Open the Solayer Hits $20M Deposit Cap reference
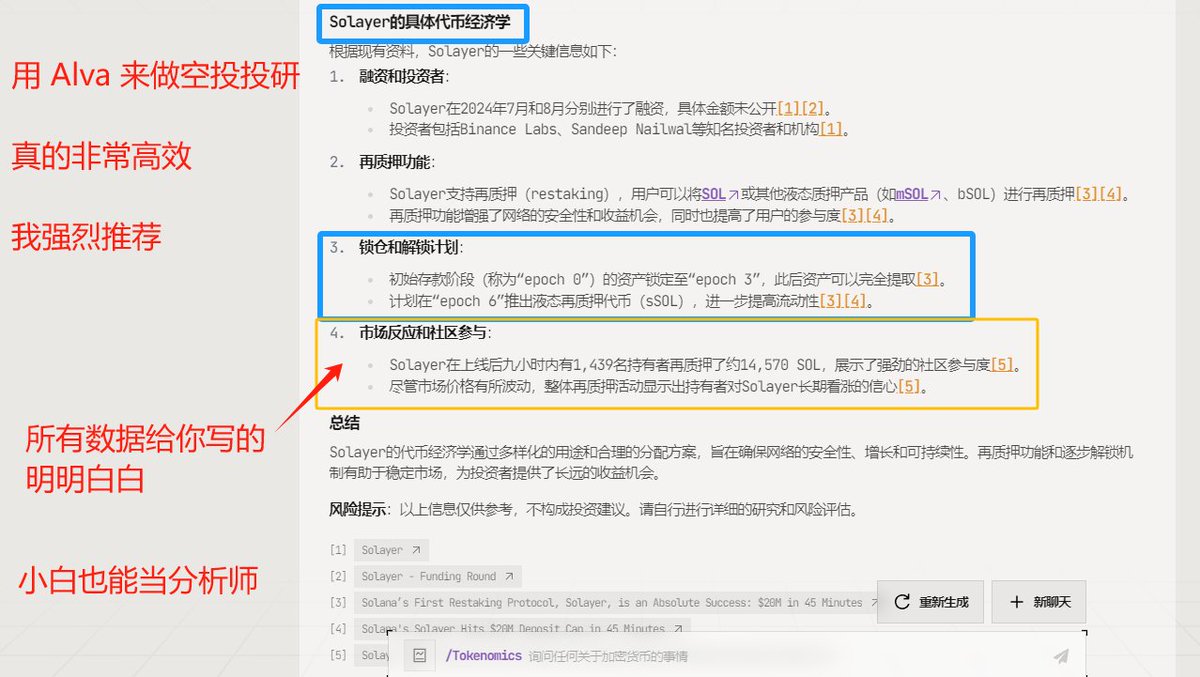 [x=521, y=629]
